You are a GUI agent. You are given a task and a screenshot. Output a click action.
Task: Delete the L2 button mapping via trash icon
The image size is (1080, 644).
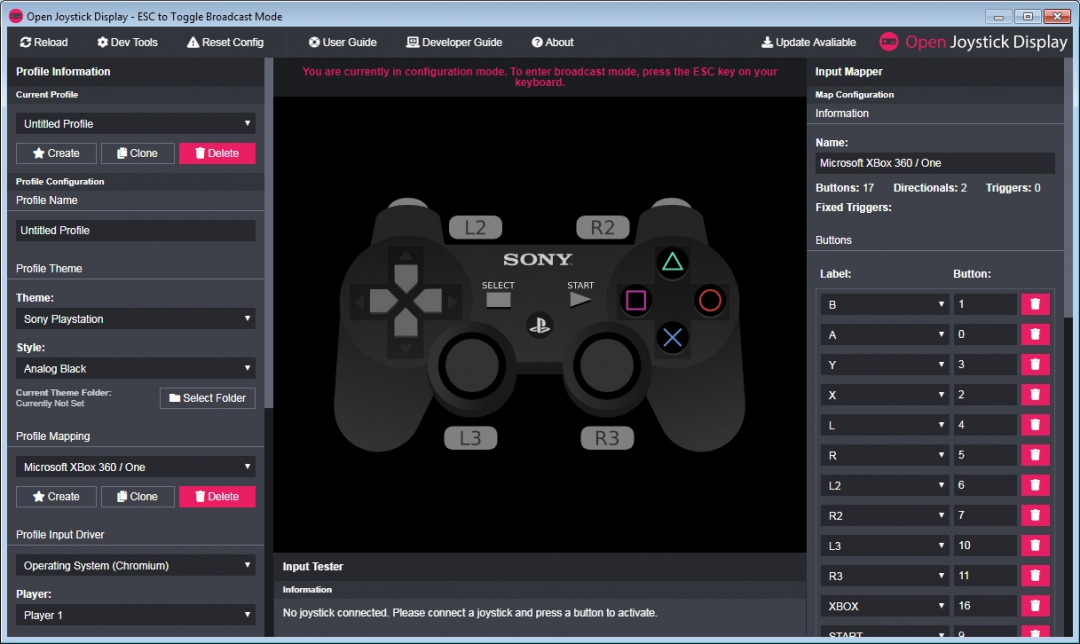point(1035,484)
